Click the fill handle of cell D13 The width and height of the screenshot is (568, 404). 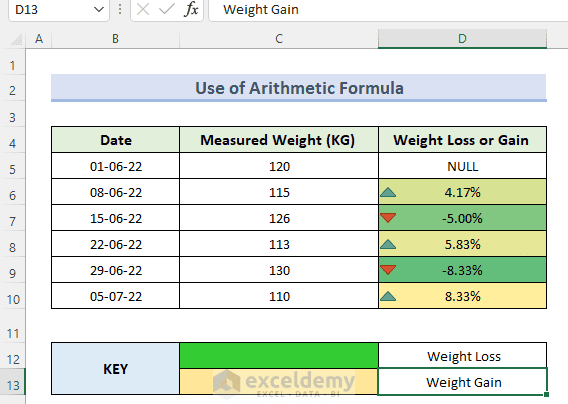[547, 394]
